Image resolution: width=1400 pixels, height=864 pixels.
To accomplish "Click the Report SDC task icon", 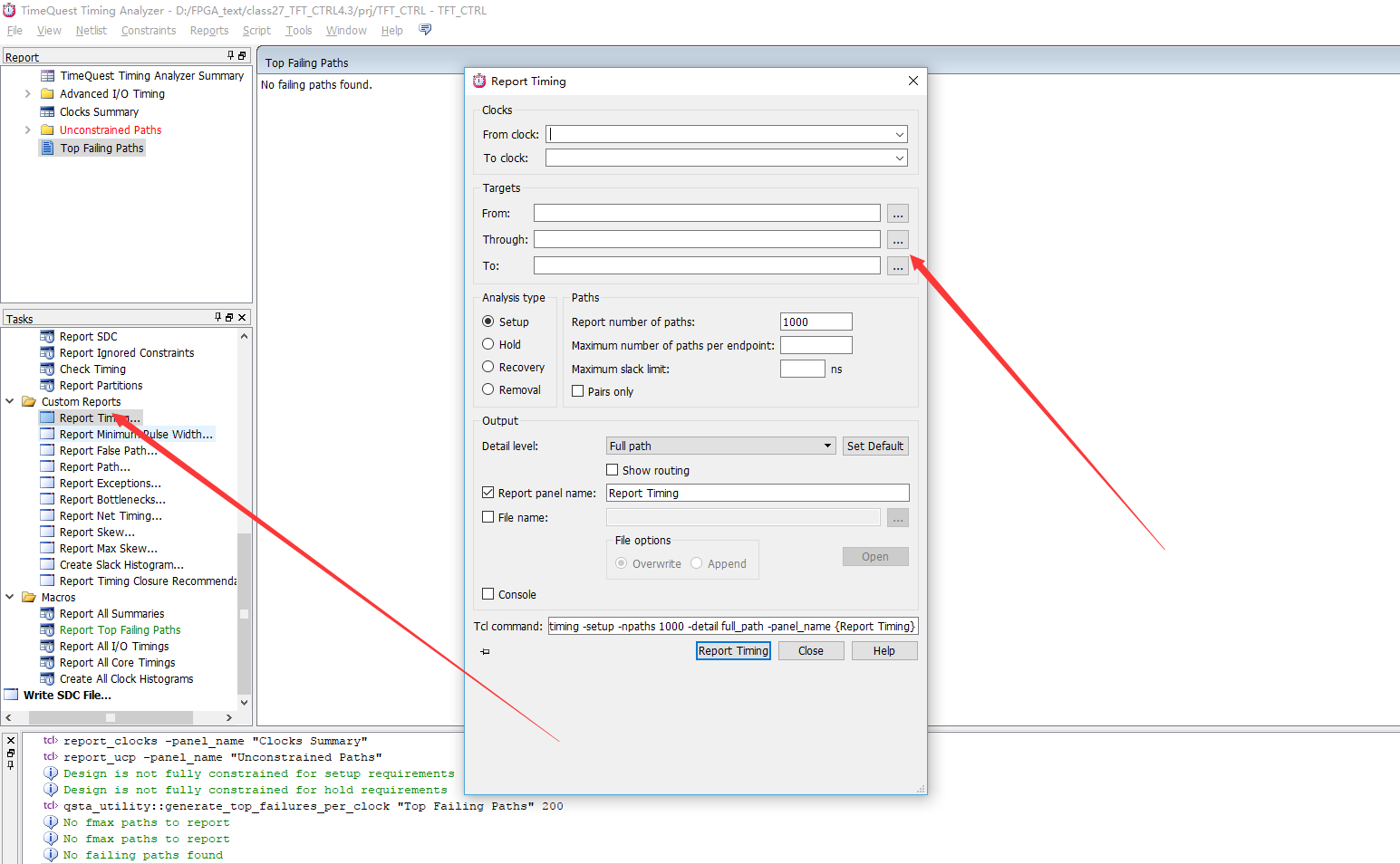I will (47, 336).
